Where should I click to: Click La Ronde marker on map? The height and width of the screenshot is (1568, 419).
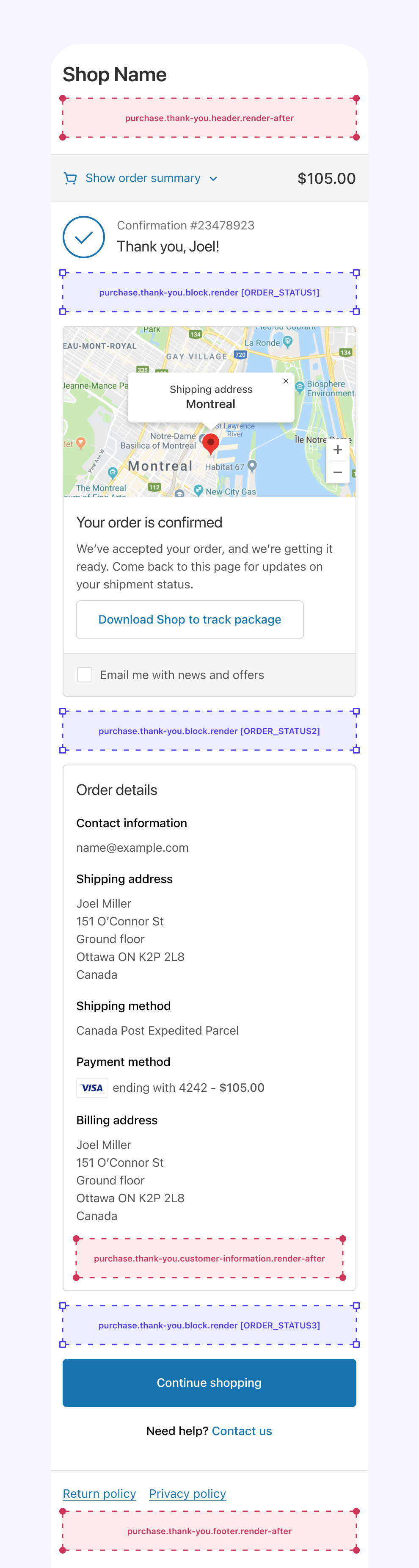point(288,342)
